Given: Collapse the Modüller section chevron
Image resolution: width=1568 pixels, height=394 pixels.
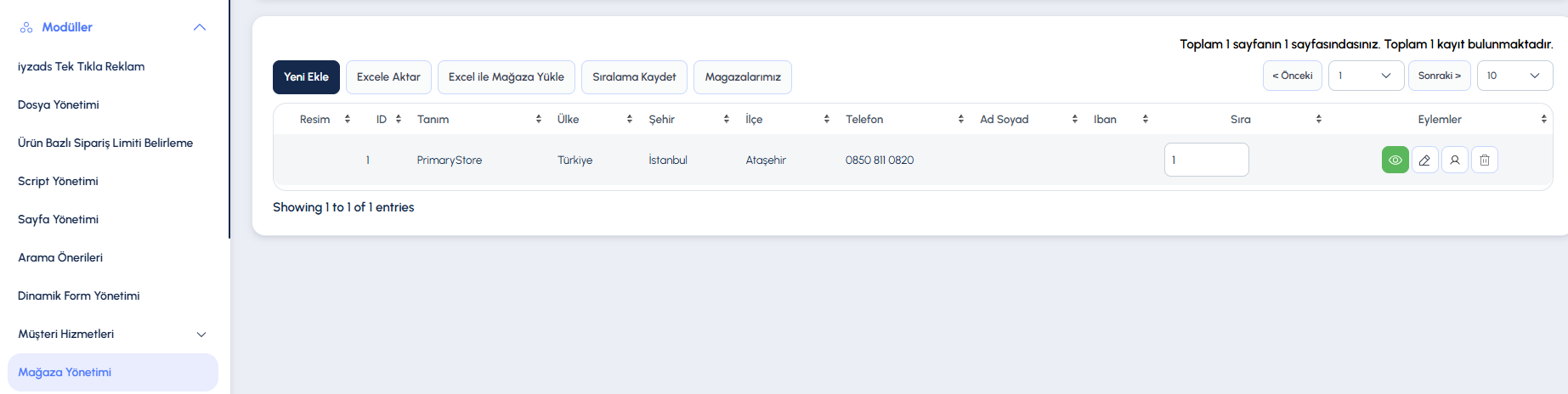Looking at the screenshot, I should pyautogui.click(x=200, y=27).
